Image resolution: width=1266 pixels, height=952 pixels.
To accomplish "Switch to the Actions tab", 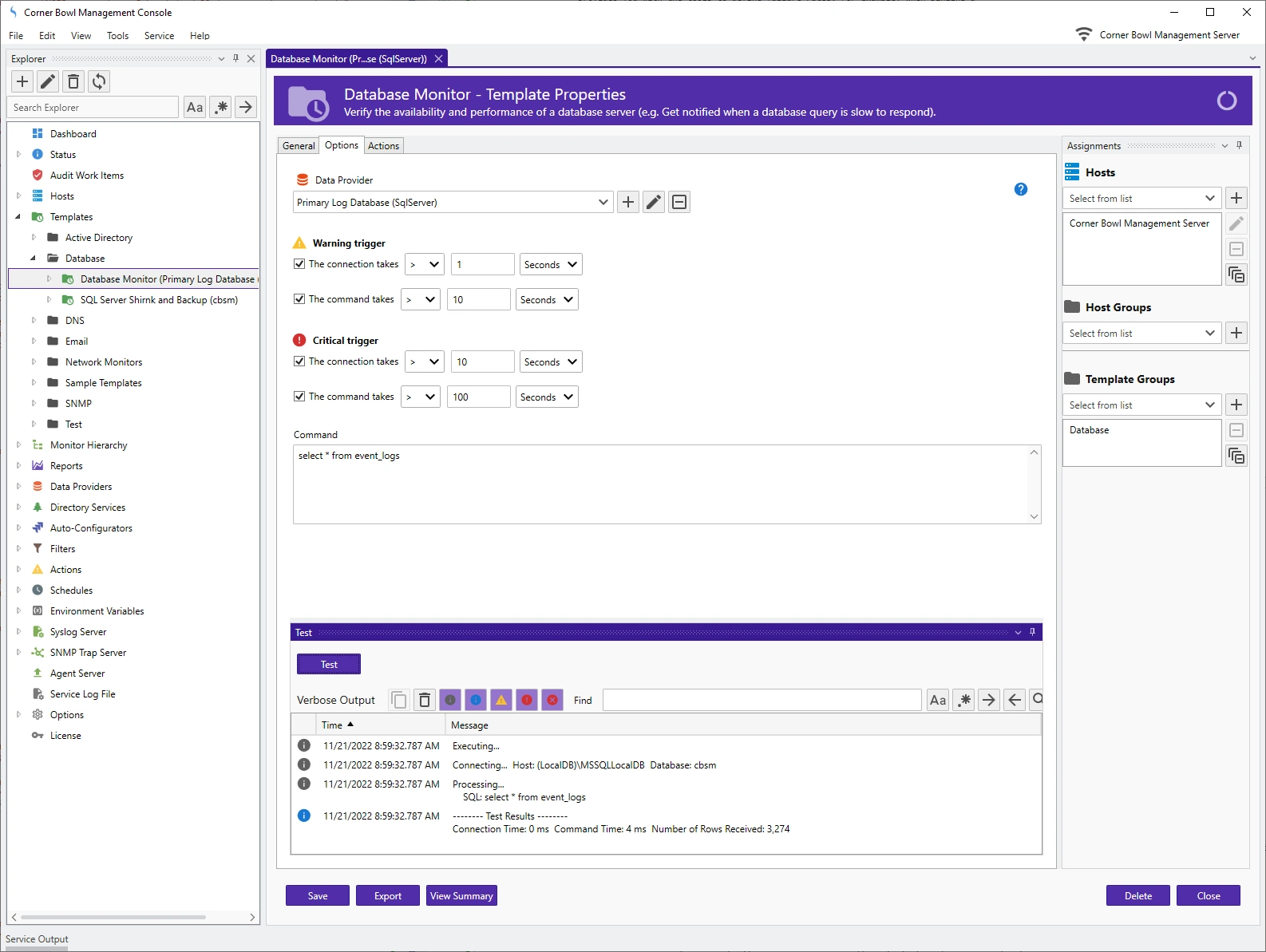I will pyautogui.click(x=383, y=146).
